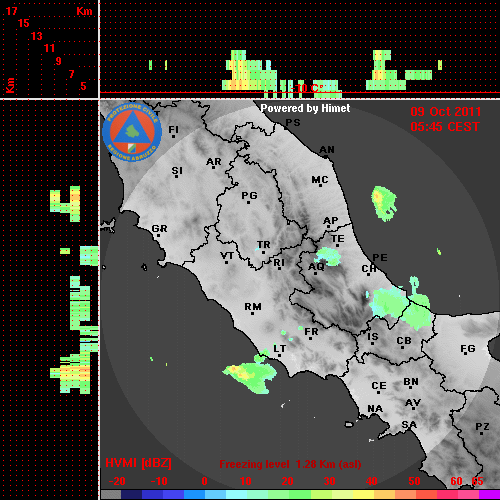Click the '15' km height label
Screen dimensions: 500x500
(24, 23)
